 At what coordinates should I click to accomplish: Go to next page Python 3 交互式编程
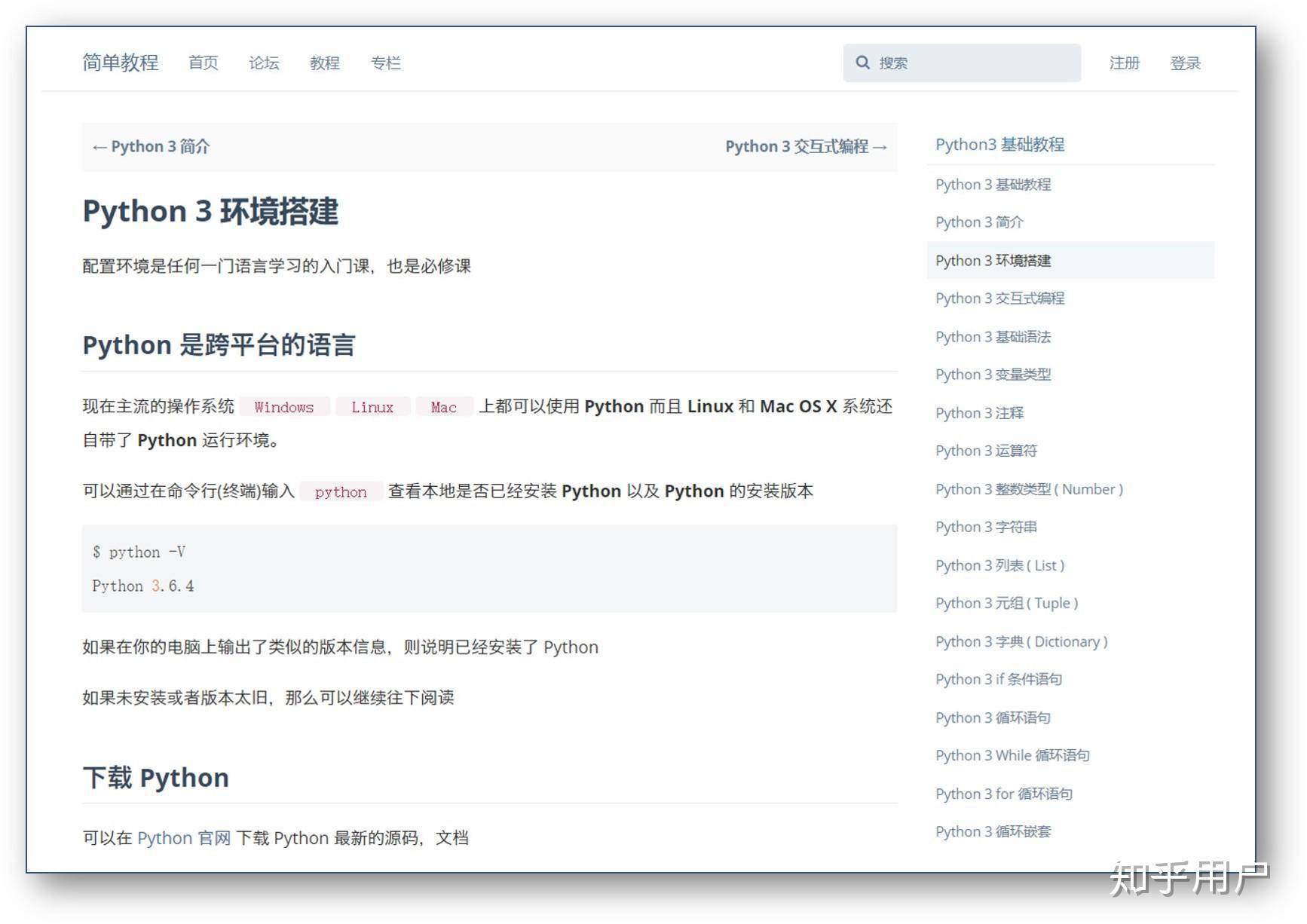click(806, 146)
